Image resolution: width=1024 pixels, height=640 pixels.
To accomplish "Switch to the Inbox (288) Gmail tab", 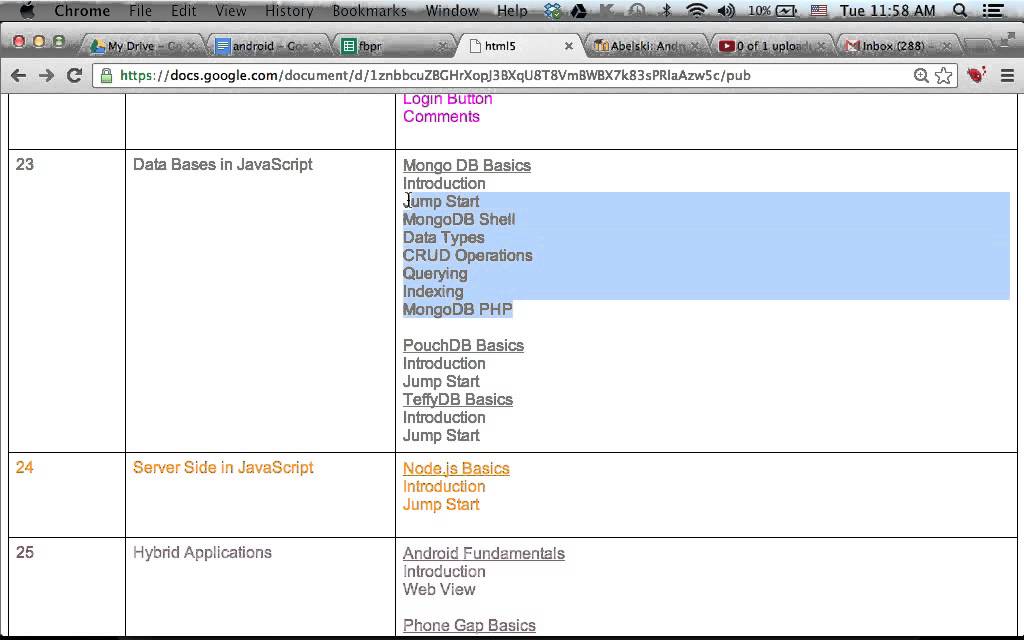I will tap(897, 46).
